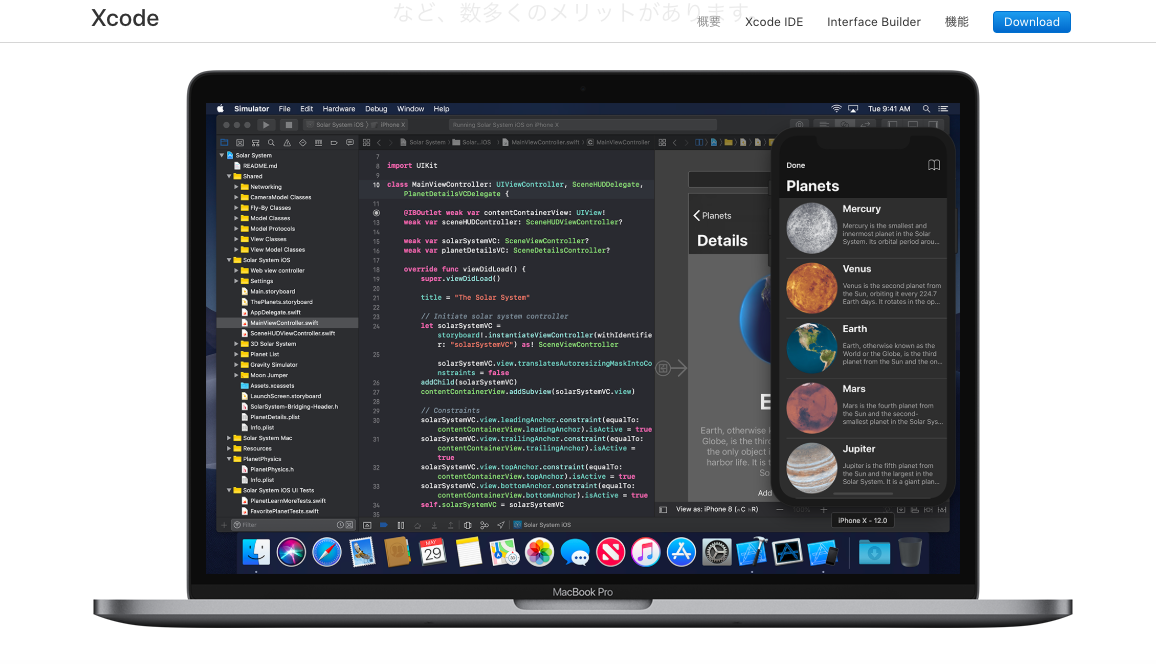Viewport: 1156px width, 664px height.
Task: Click the IBOutlet connection circle in gutter
Action: (376, 213)
